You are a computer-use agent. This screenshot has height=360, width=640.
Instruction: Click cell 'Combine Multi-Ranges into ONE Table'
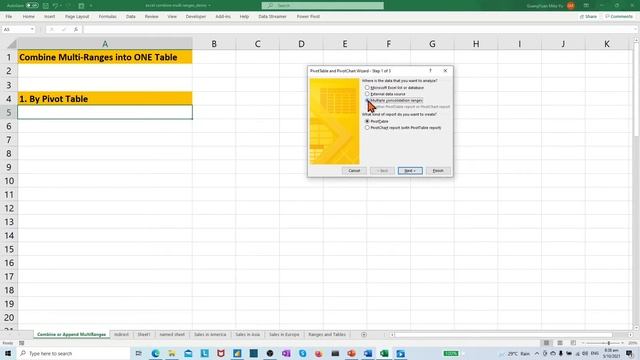coord(105,57)
